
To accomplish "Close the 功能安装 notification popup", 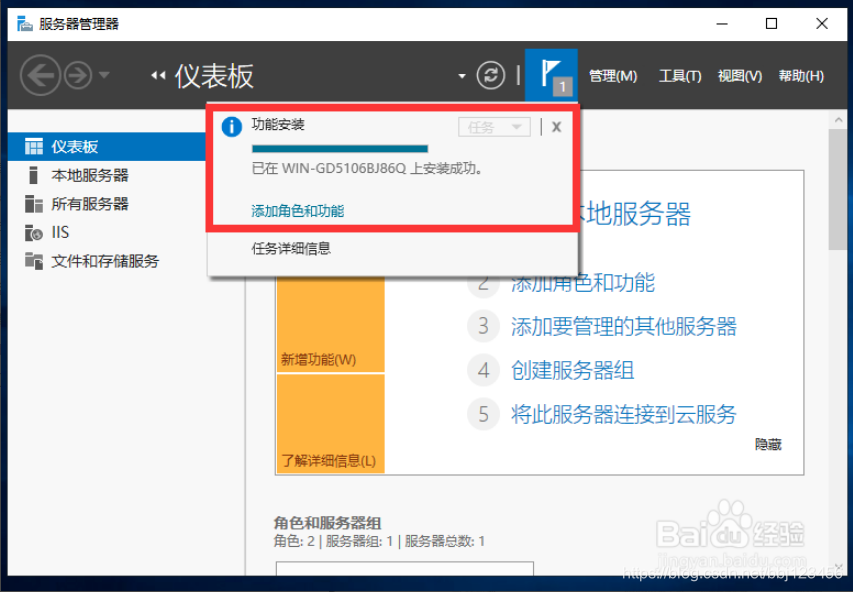I will 557,125.
